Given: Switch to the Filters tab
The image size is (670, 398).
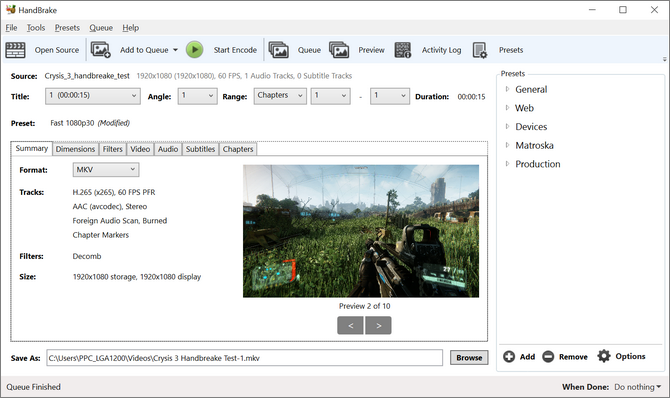Looking at the screenshot, I should pos(112,149).
